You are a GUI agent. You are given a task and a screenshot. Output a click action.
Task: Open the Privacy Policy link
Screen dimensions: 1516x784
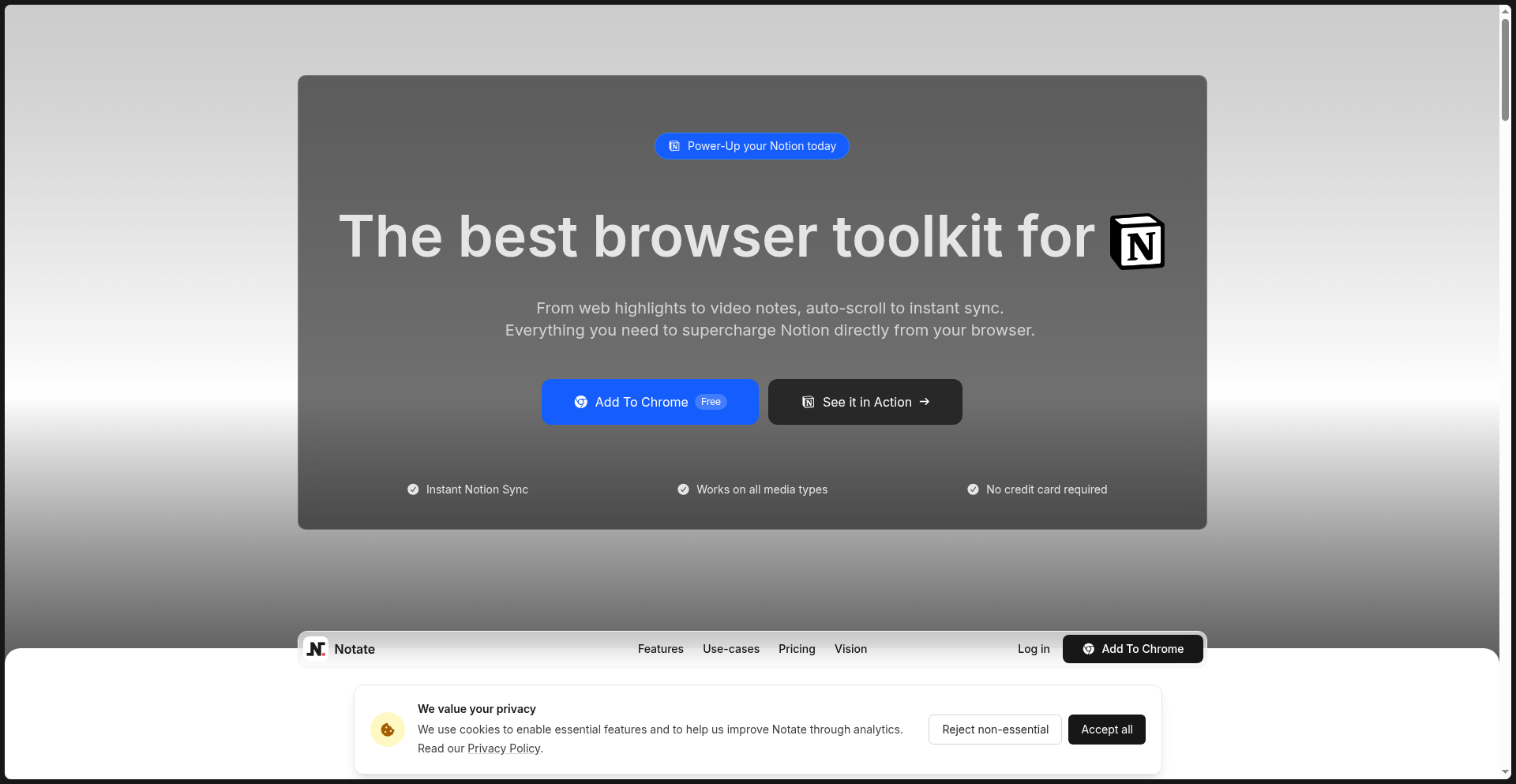click(504, 748)
